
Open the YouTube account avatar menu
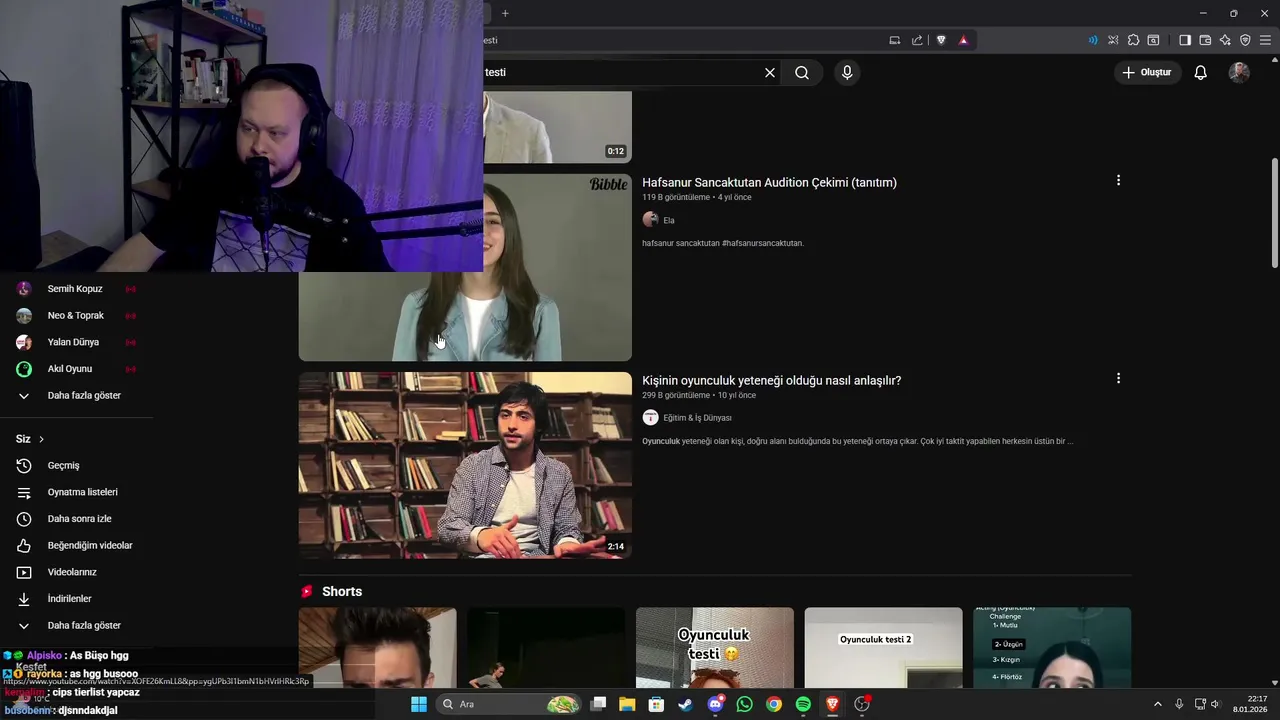click(x=1239, y=72)
